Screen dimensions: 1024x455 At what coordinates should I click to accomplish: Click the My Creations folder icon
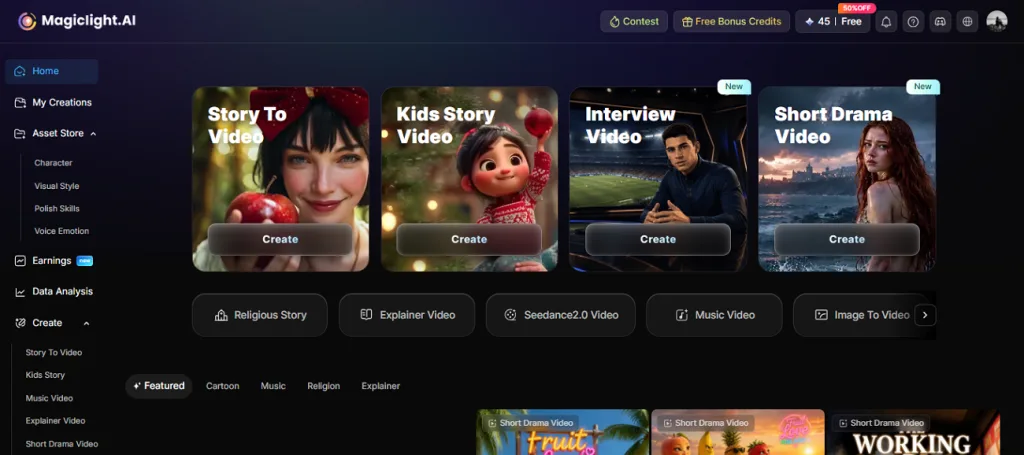point(20,102)
